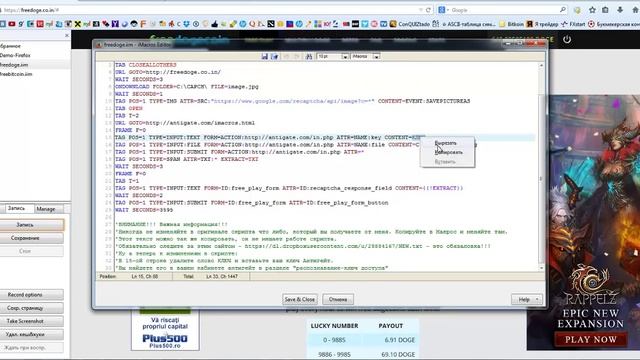Click the Dropbox bookmark icon
The image size is (640, 360).
(187, 24)
